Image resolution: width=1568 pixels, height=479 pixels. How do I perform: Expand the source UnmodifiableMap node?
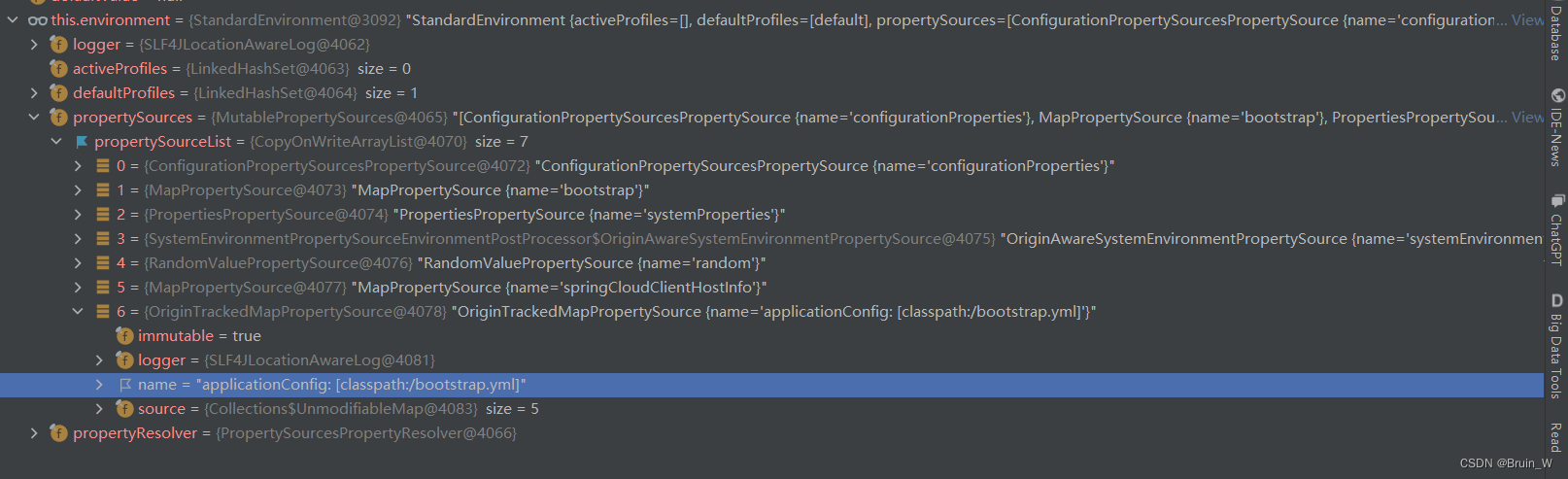tap(99, 409)
